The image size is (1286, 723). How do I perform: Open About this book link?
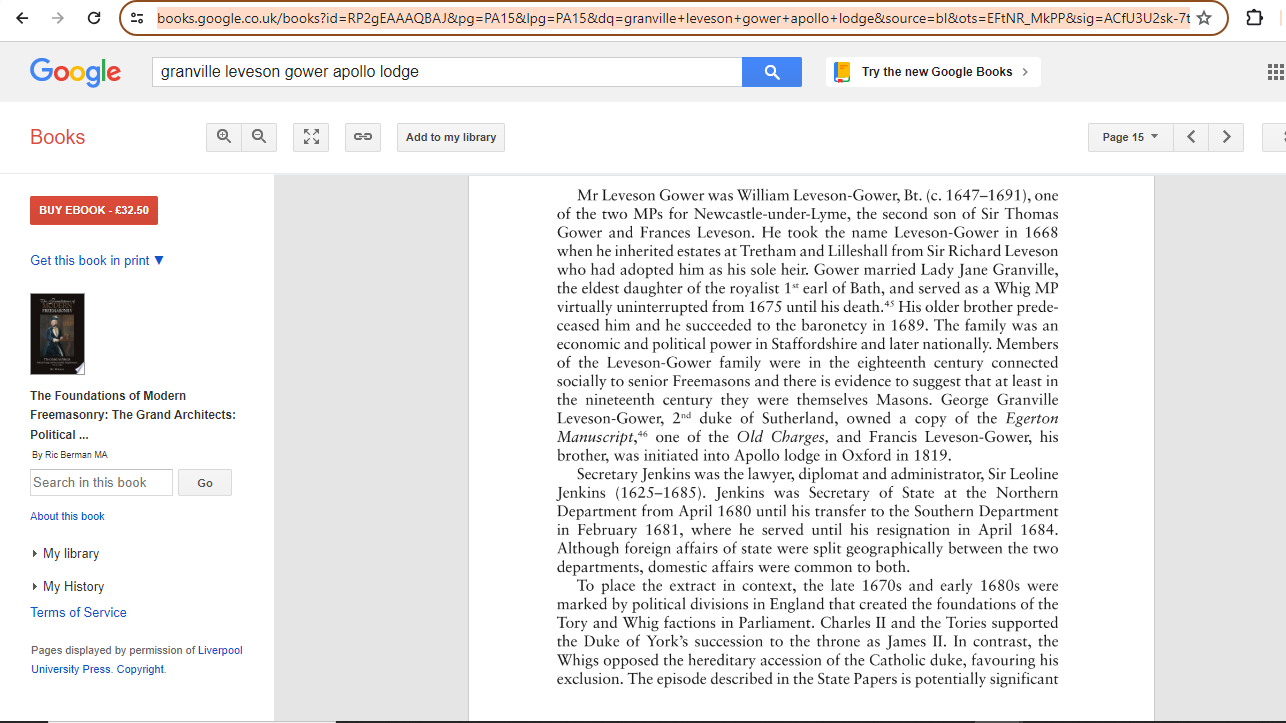[67, 516]
